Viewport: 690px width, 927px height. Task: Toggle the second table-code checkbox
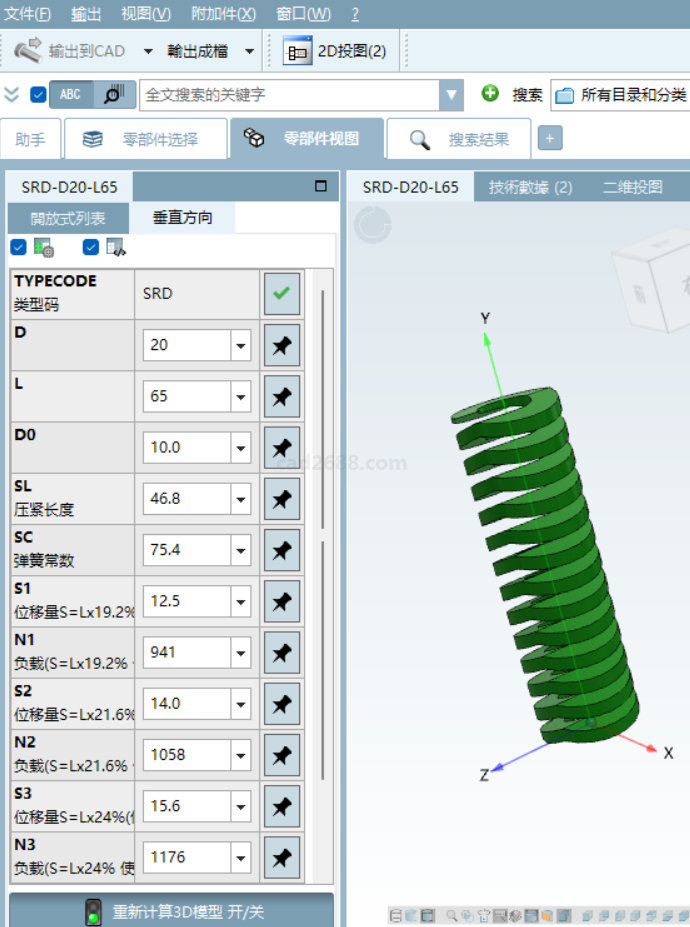(x=91, y=247)
